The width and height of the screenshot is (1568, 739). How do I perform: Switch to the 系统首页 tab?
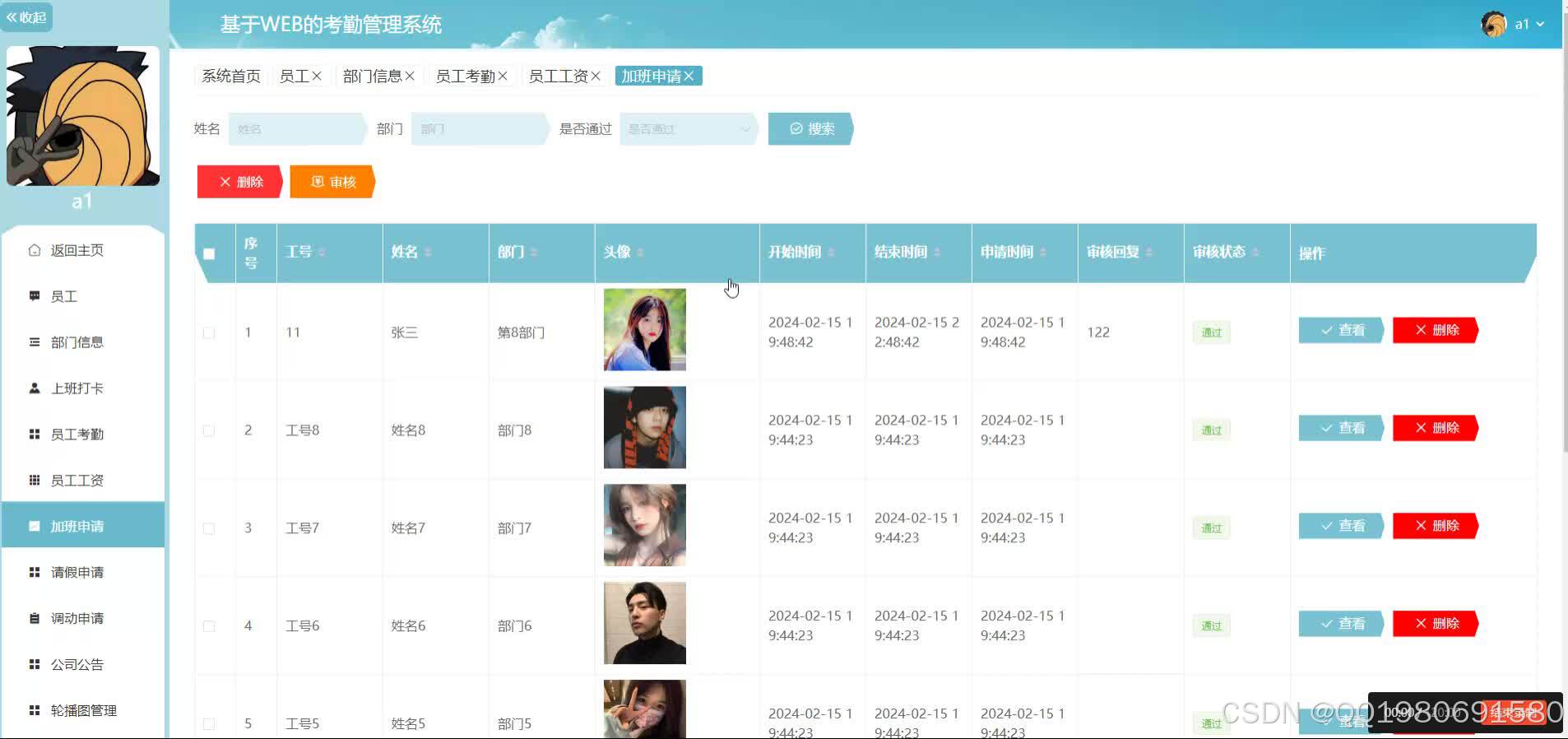tap(231, 76)
